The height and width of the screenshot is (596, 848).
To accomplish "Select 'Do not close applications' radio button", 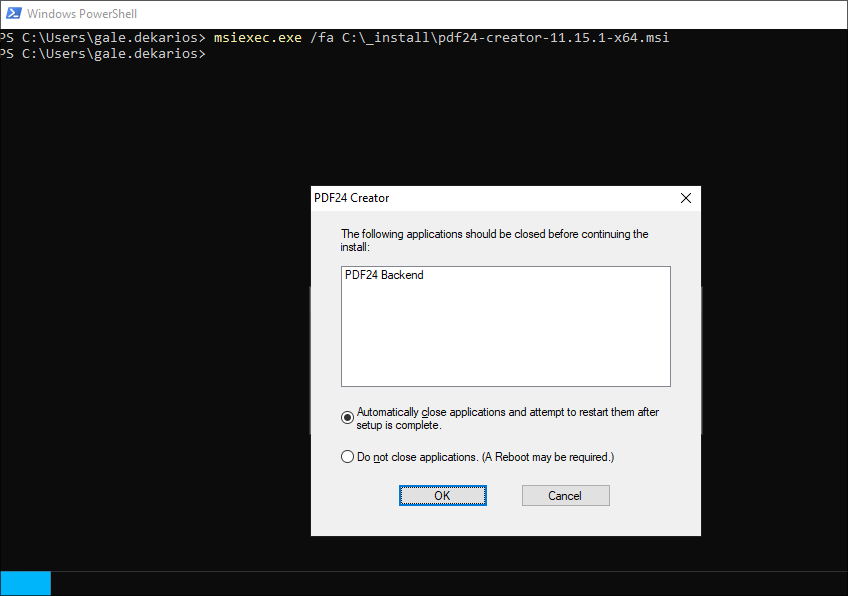I will click(347, 456).
